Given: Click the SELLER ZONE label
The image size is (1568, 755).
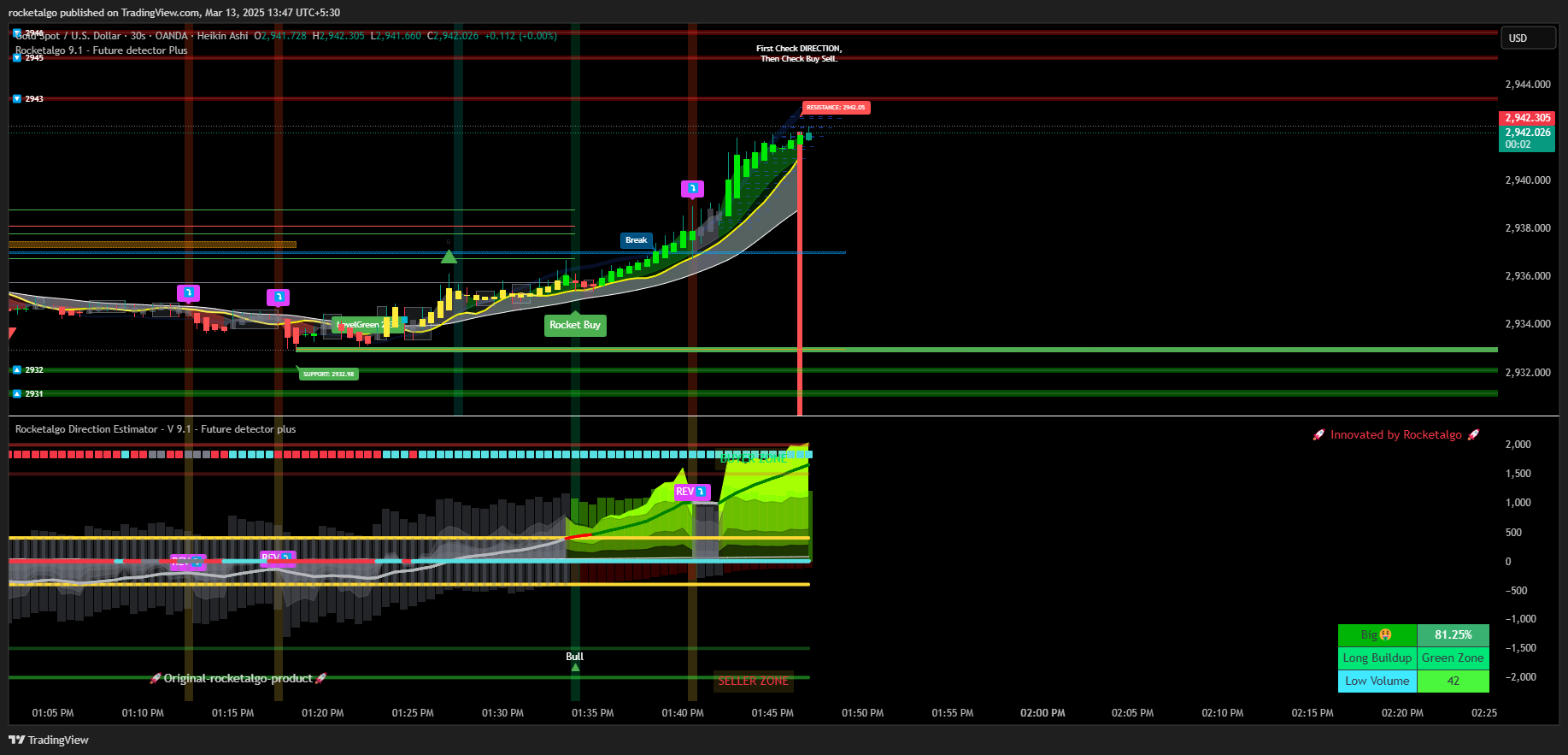Looking at the screenshot, I should tap(753, 681).
